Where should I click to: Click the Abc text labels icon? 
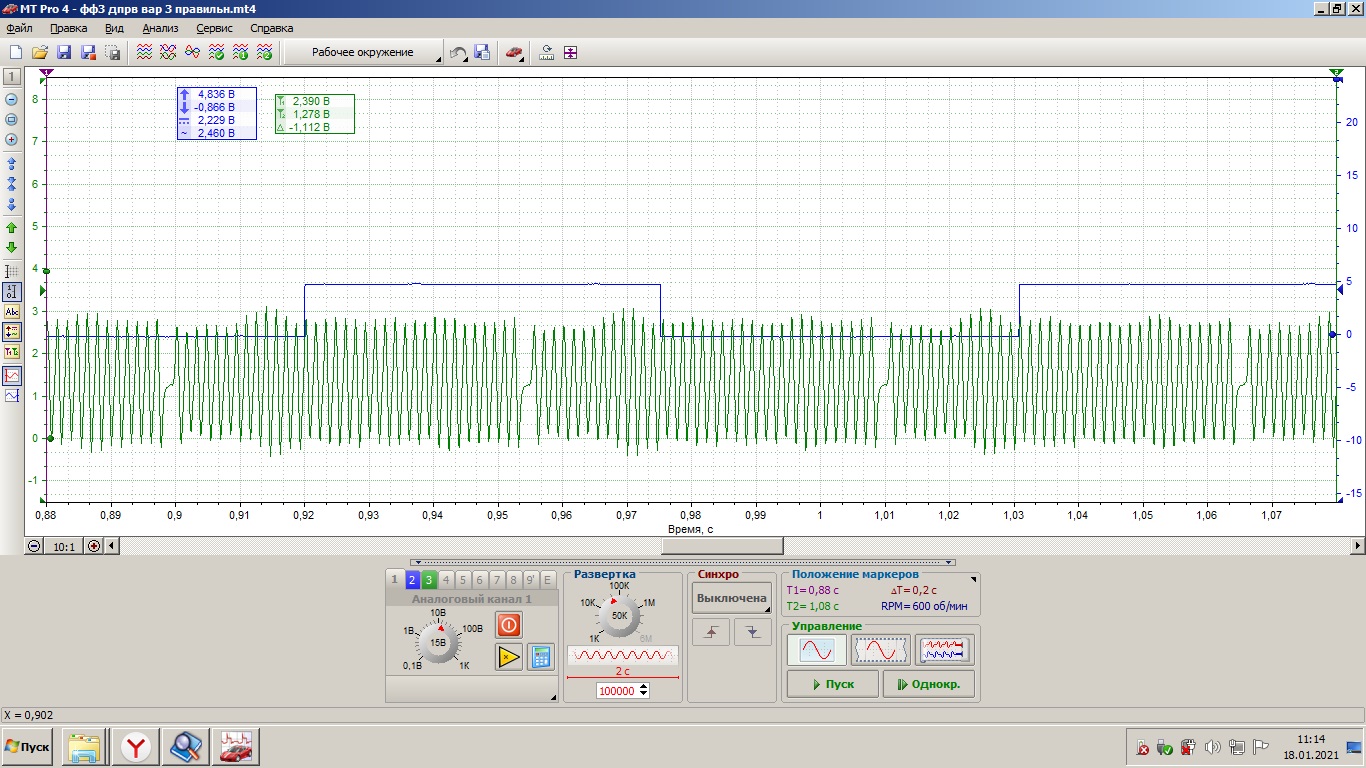[x=12, y=312]
